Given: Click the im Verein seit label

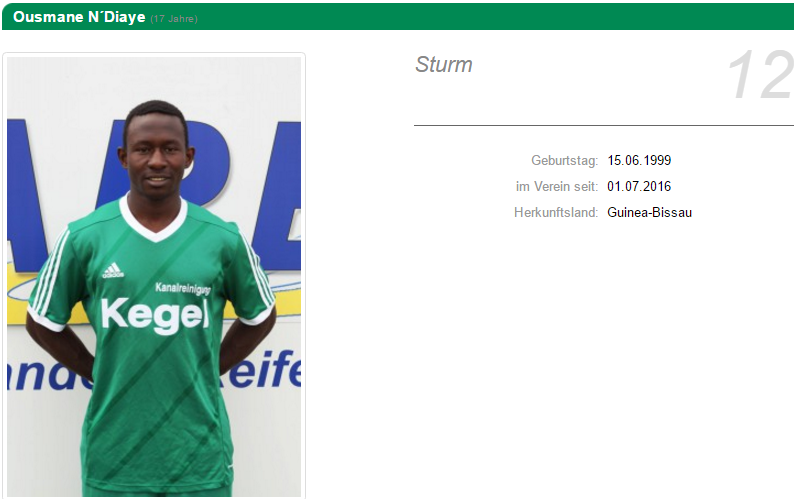Looking at the screenshot, I should click(557, 186).
